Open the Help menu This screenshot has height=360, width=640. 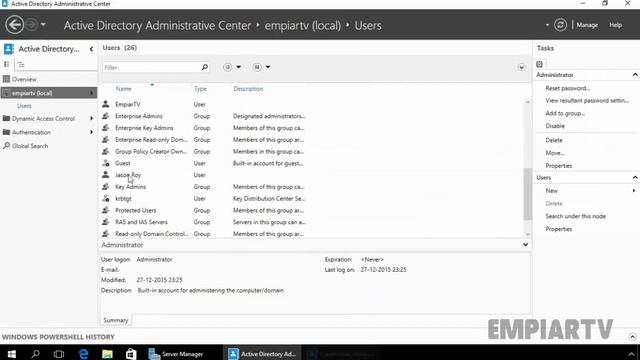(616, 25)
